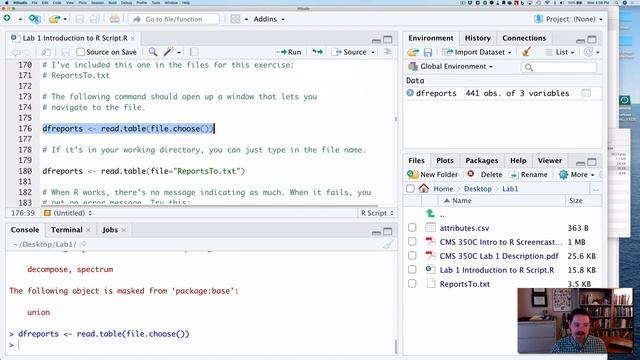Check the CMS 350C Intro to R Screencast checkbox

click(x=412, y=242)
